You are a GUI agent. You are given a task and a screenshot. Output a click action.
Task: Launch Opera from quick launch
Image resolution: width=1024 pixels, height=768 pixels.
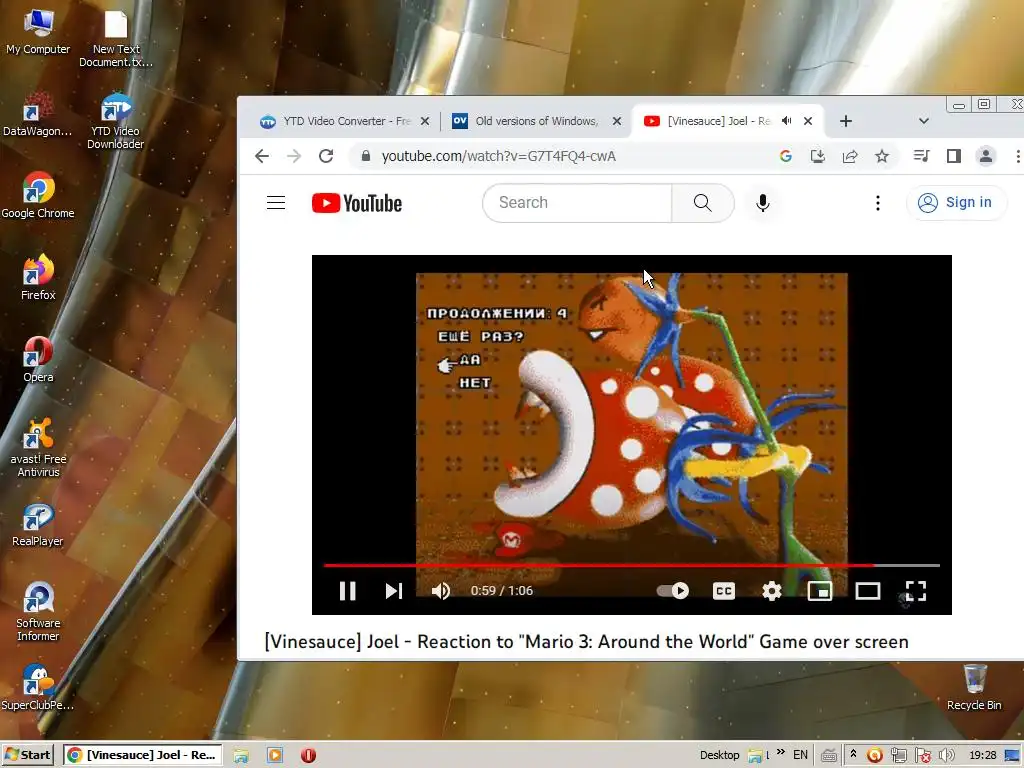(309, 756)
